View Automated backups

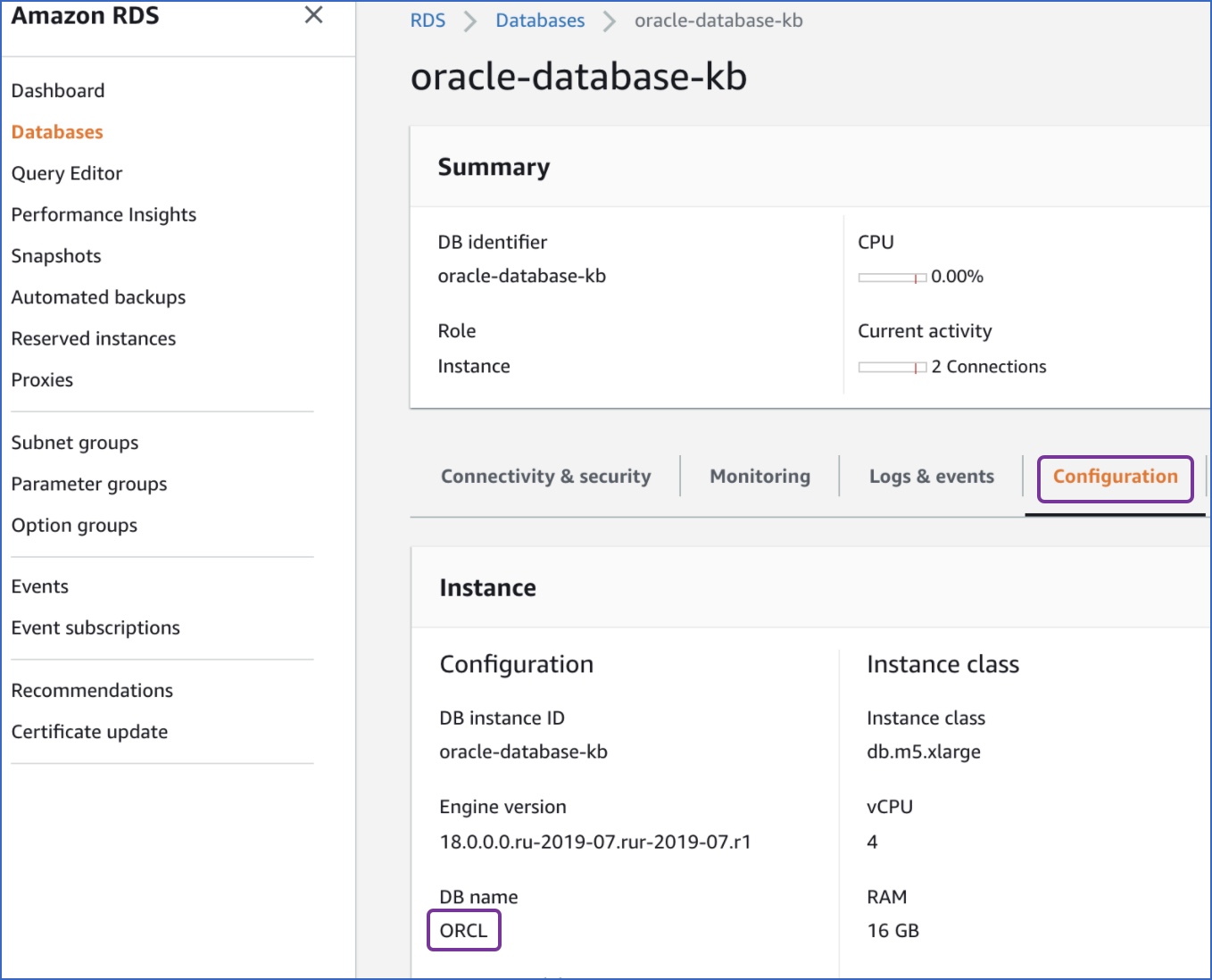98,297
